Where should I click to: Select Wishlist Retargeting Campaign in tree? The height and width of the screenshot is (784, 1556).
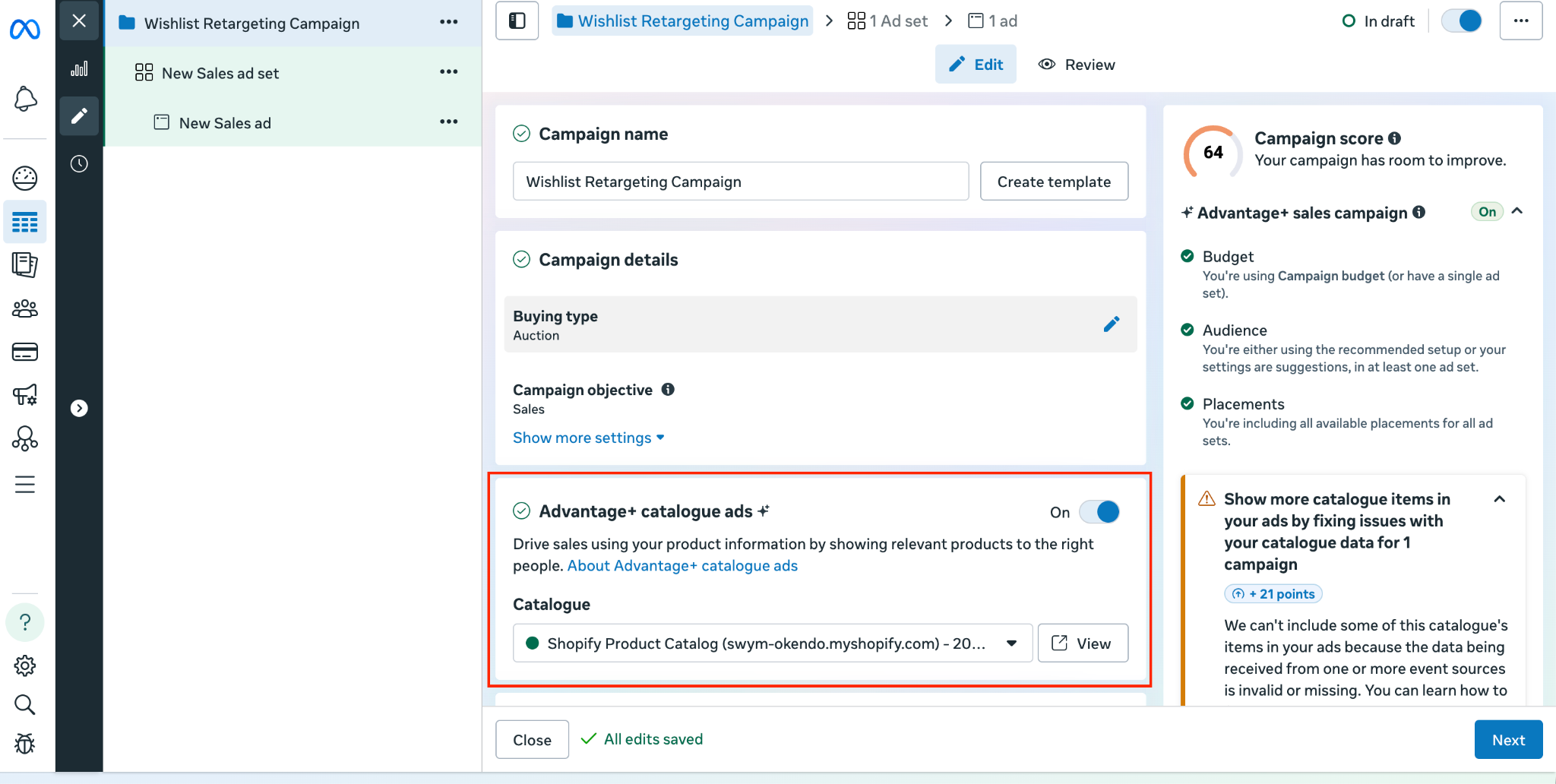click(251, 23)
